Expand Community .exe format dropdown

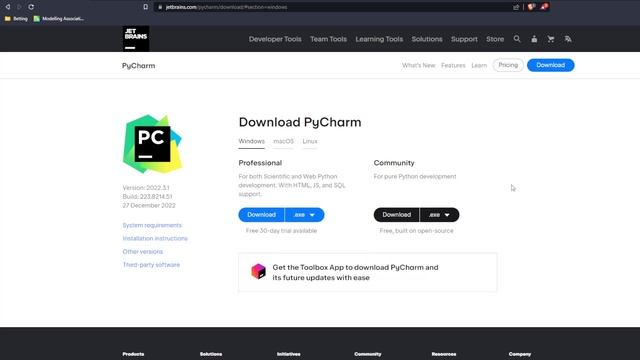(440, 215)
